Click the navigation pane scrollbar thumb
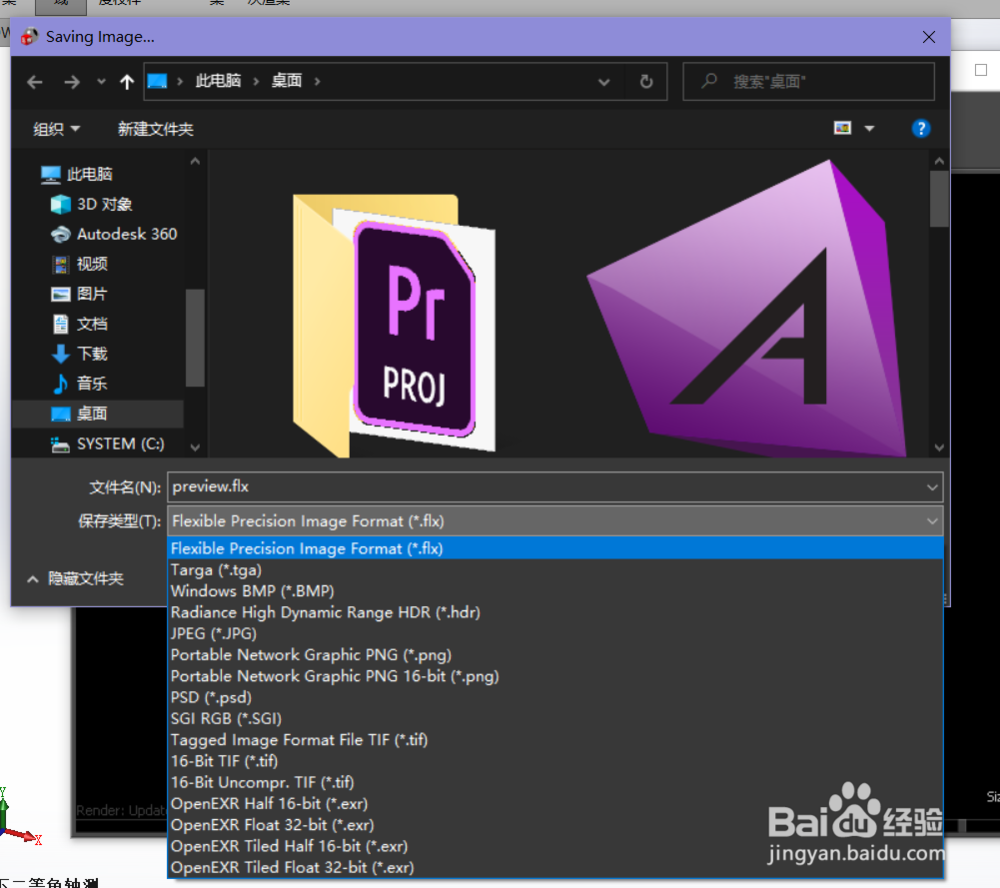 tap(195, 338)
